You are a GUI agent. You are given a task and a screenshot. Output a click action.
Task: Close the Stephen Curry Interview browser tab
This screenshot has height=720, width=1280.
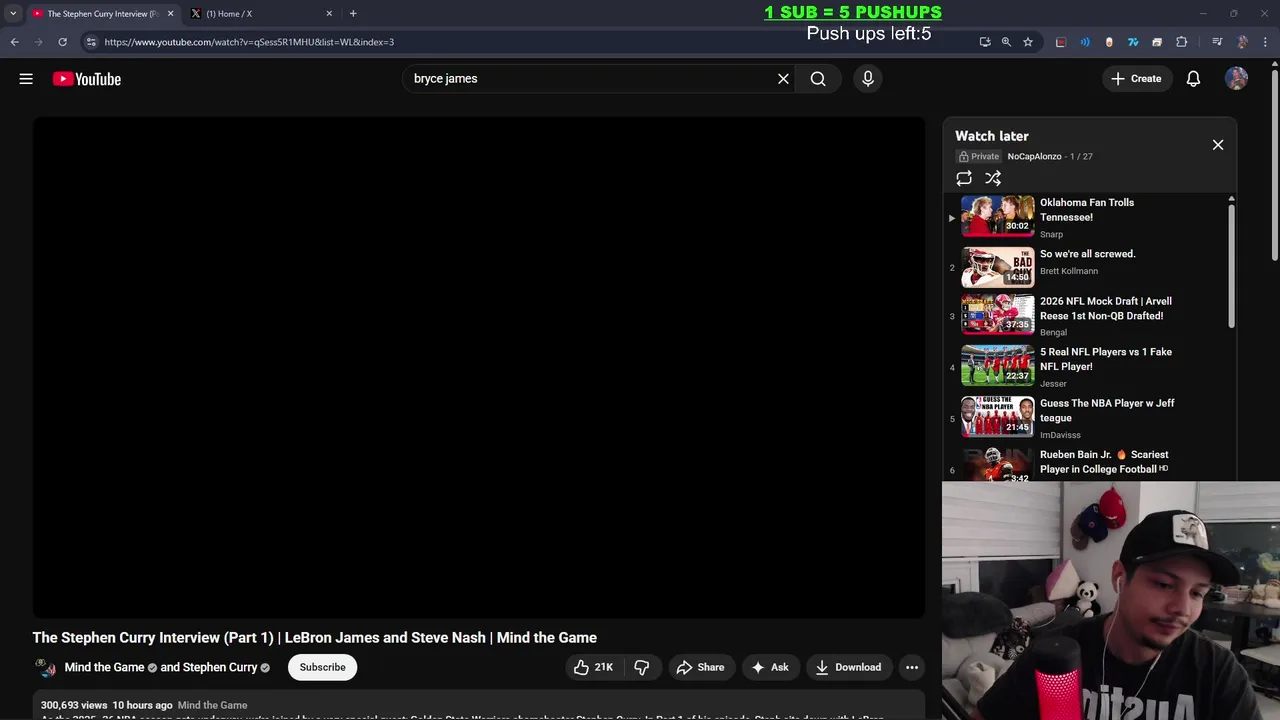click(x=170, y=14)
